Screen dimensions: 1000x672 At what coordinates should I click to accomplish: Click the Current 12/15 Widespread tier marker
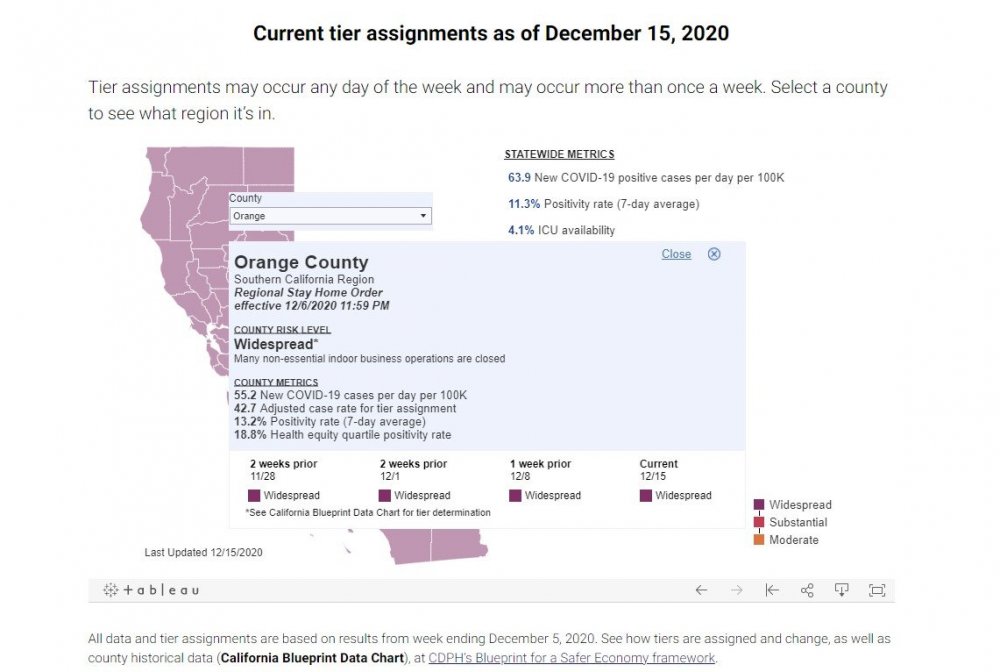pos(646,495)
